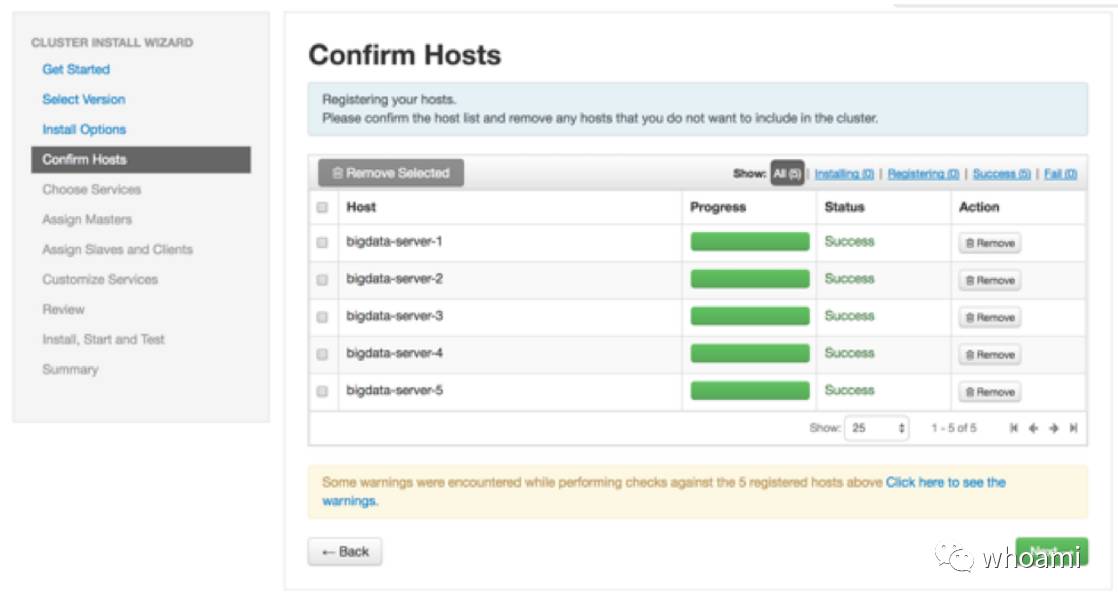Toggle the select-all hosts header checkbox
The image size is (1118, 604).
322,208
